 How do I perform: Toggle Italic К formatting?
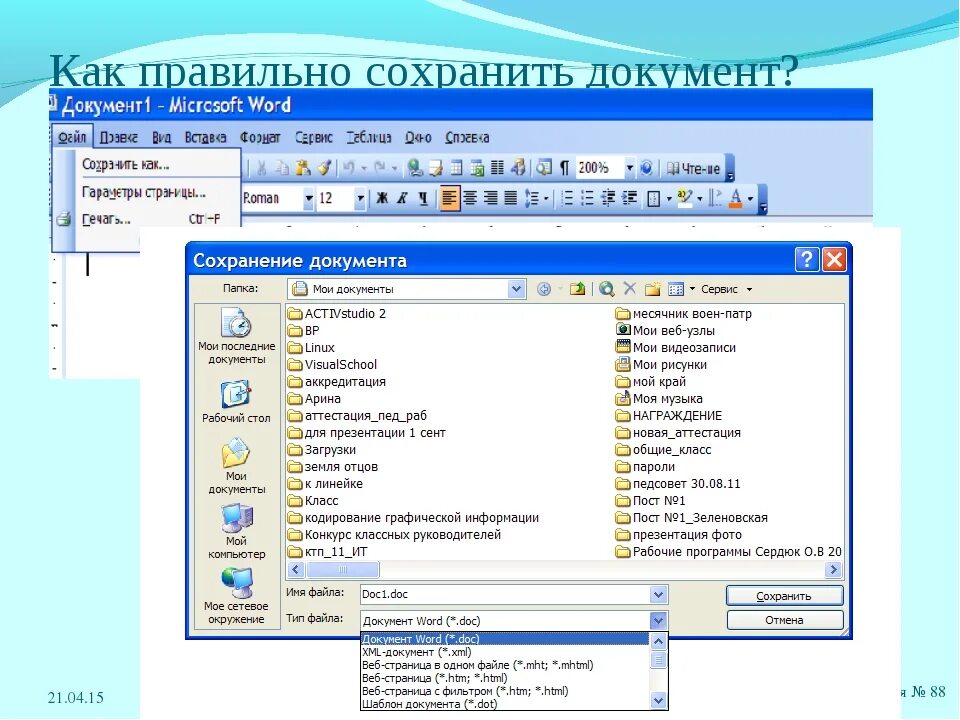tap(402, 198)
